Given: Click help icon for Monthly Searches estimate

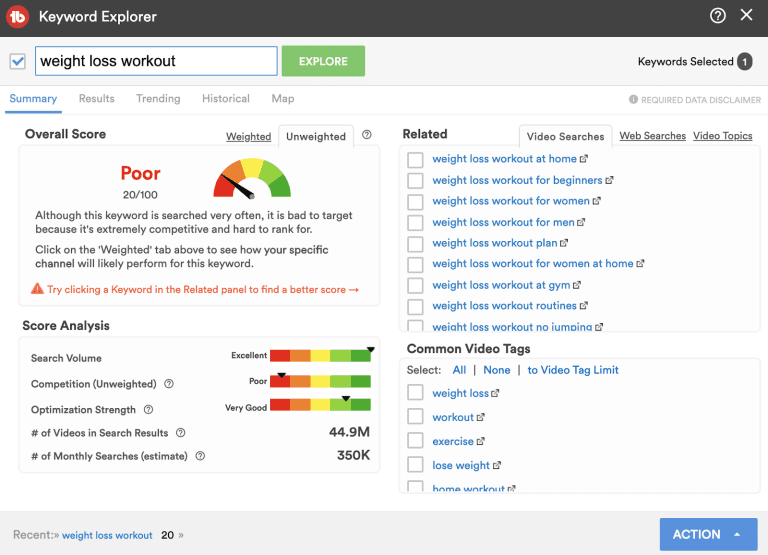Looking at the screenshot, I should click(200, 456).
